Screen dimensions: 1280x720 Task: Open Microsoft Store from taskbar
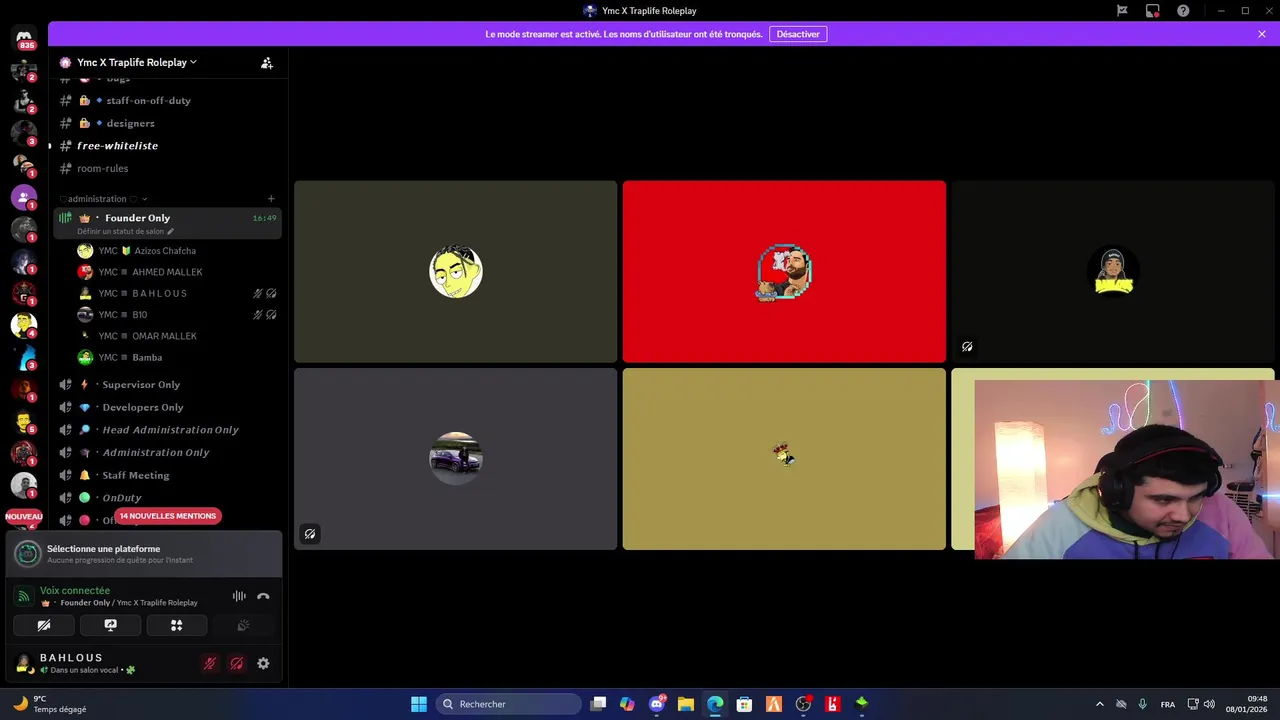click(744, 704)
